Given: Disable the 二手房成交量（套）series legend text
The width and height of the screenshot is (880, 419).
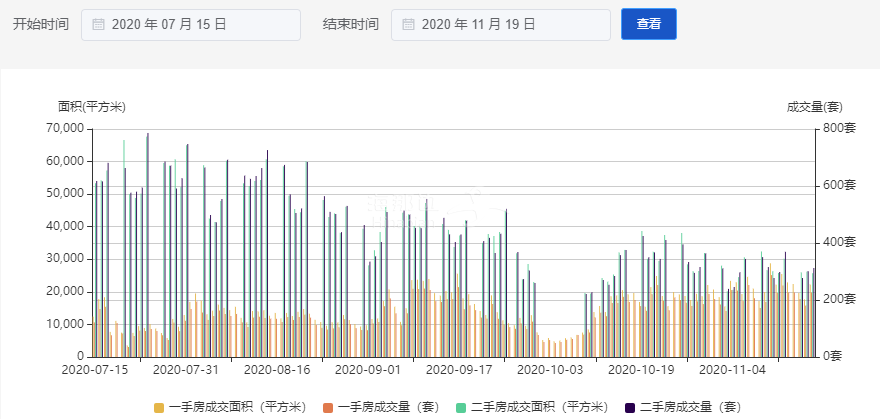Looking at the screenshot, I should [690, 407].
